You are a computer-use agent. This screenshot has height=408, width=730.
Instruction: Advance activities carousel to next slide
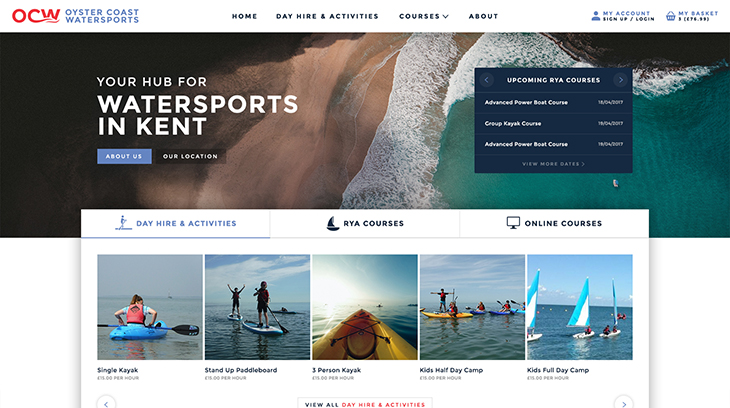coord(623,403)
